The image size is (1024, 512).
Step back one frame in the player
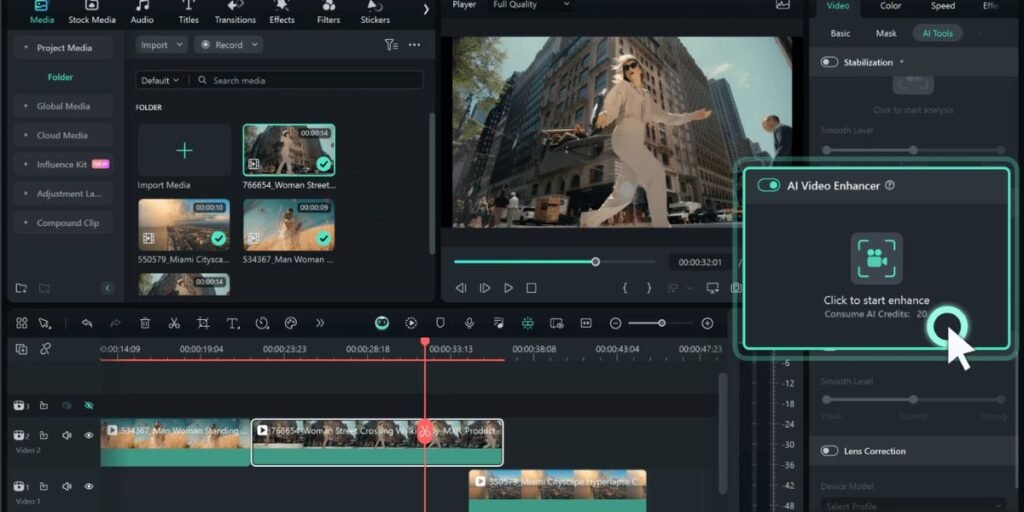[461, 288]
